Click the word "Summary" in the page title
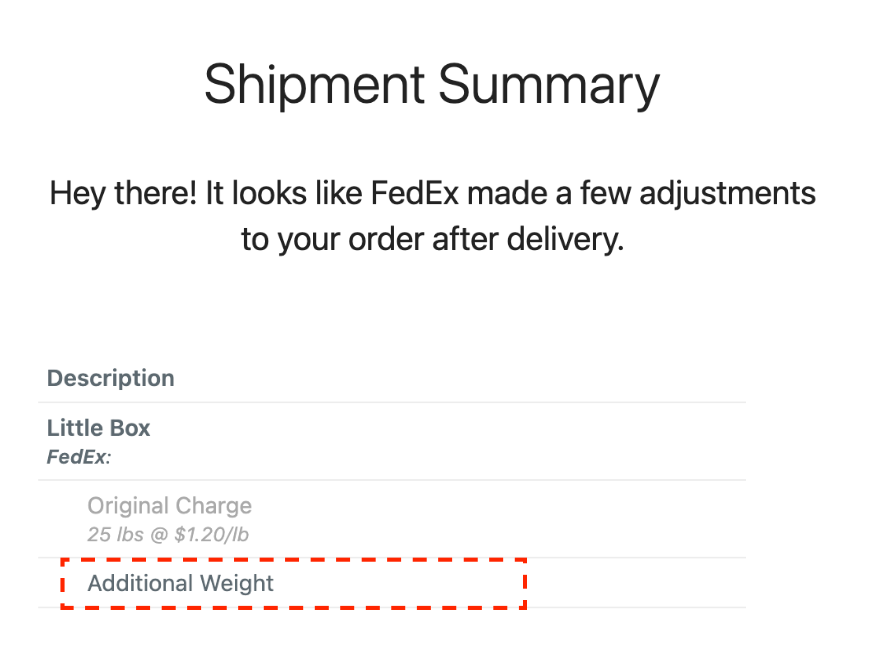896x656 pixels. click(x=549, y=84)
